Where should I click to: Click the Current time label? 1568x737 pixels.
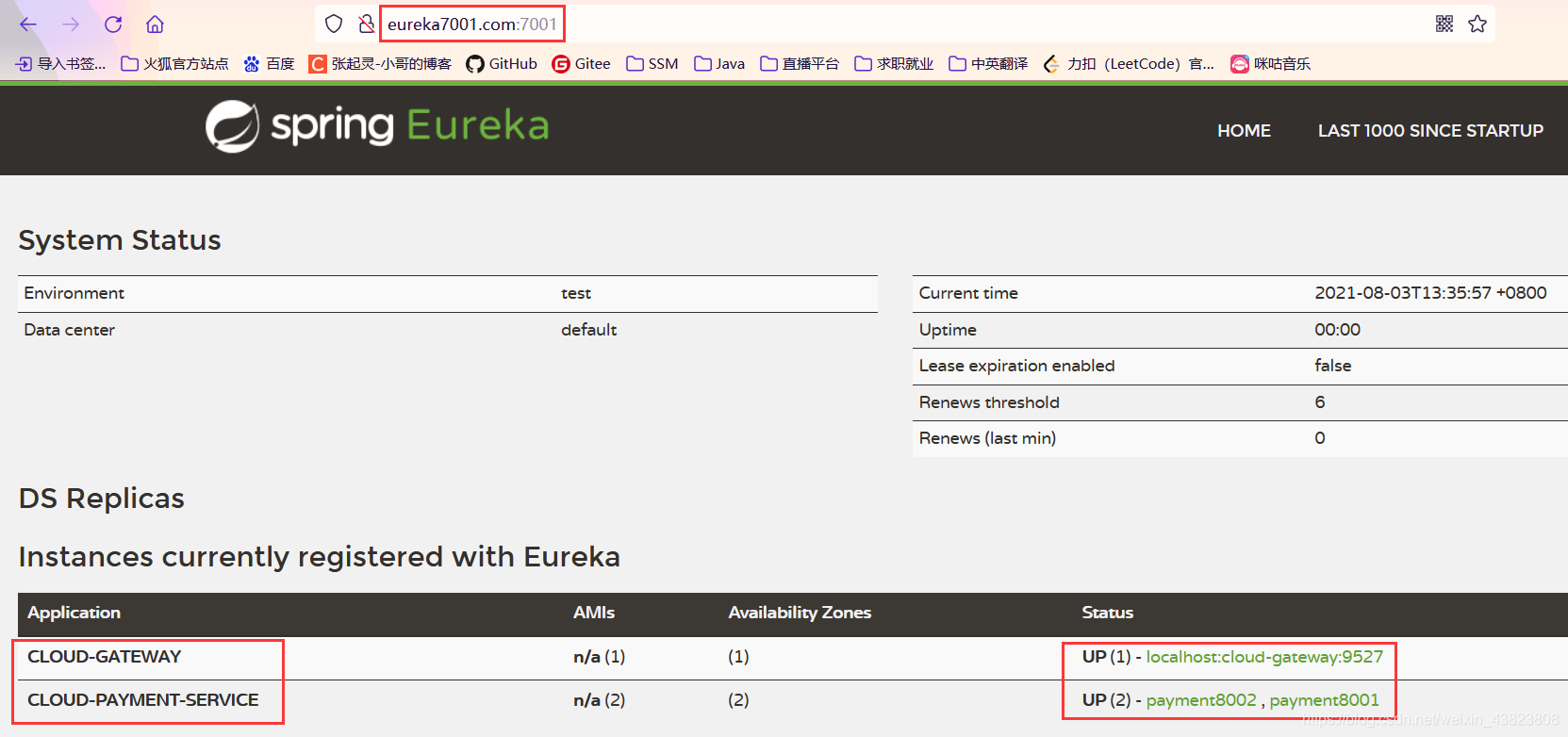click(968, 293)
